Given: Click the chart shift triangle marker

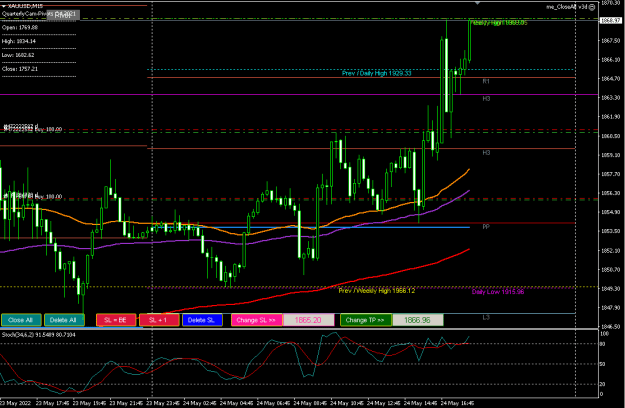Looking at the screenshot, I should (477, 3).
